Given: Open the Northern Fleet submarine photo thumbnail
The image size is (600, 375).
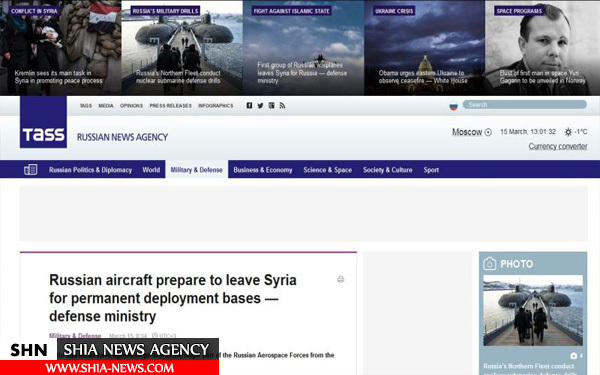Looking at the screenshot, I should pyautogui.click(x=533, y=310).
